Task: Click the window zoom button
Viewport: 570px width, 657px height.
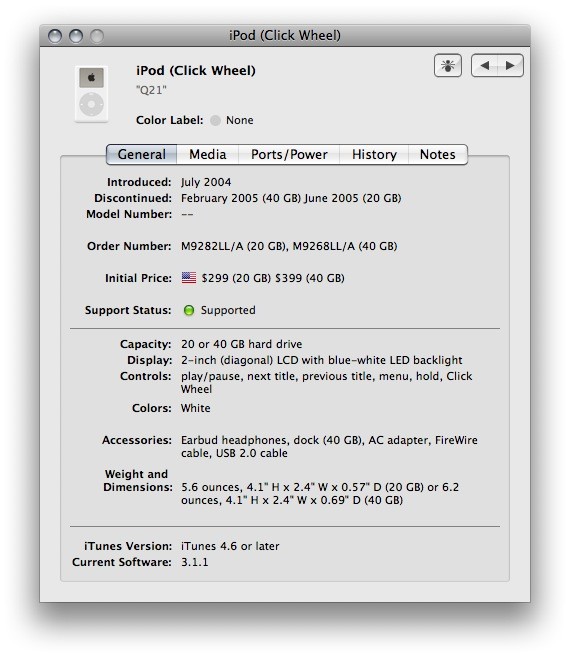Action: 97,36
